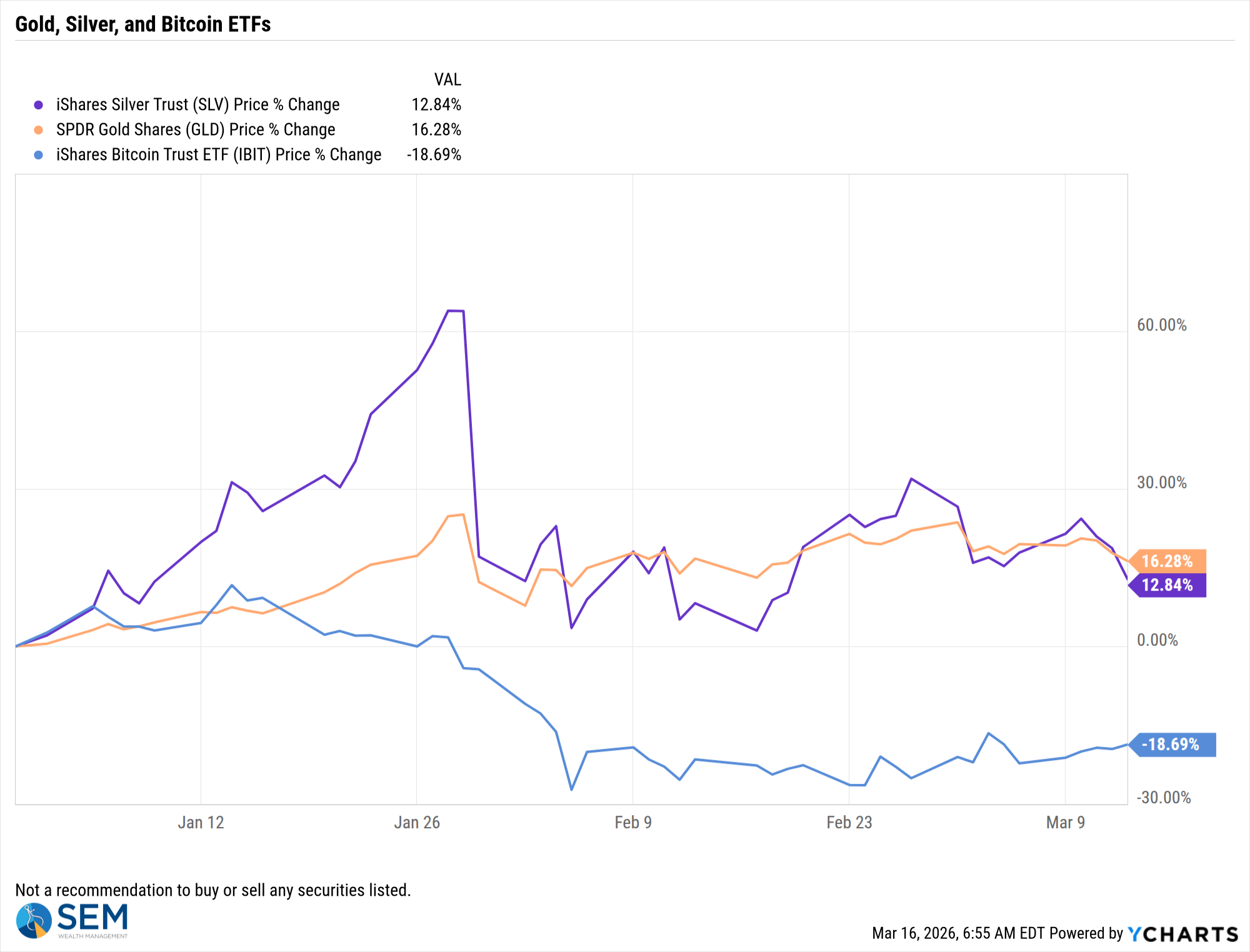Click the Jan 12 date axis label
Image resolution: width=1250 pixels, height=952 pixels.
[201, 823]
